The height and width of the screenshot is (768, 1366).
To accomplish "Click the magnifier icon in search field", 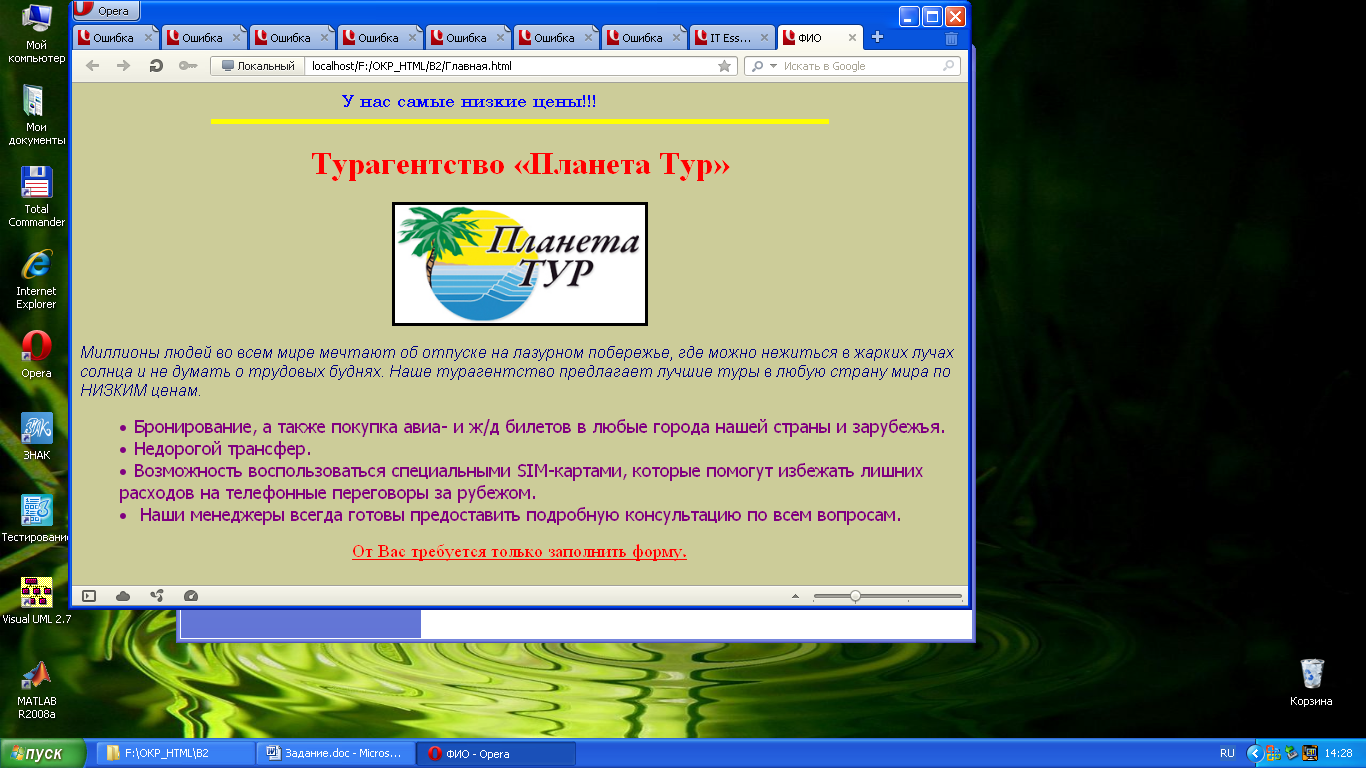I will click(948, 66).
